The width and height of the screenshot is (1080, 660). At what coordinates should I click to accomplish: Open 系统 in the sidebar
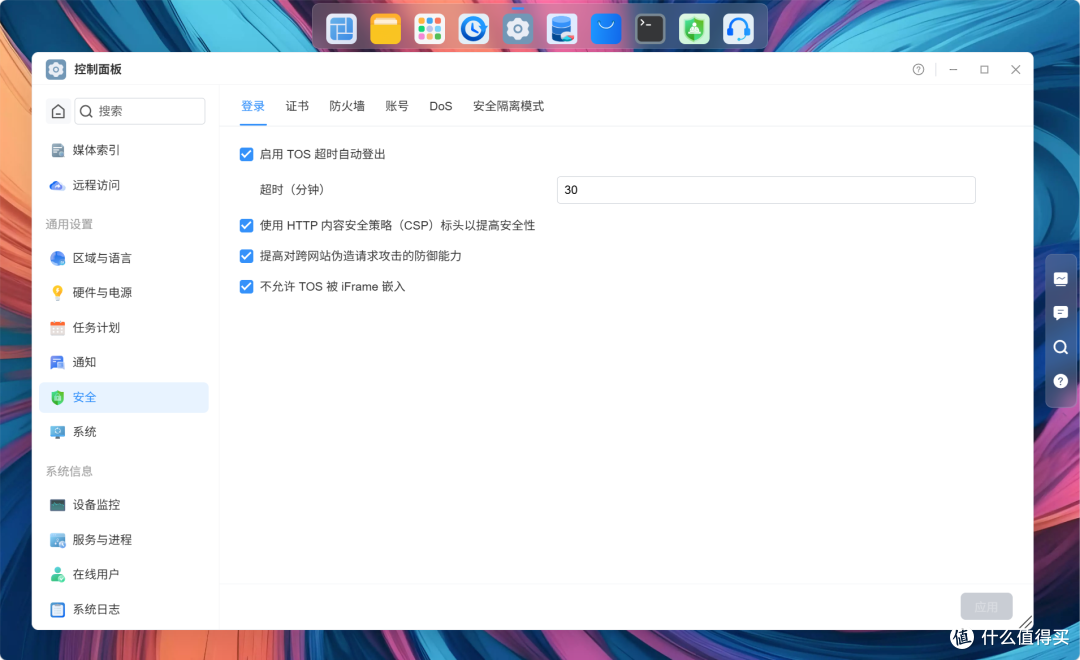click(x=124, y=432)
